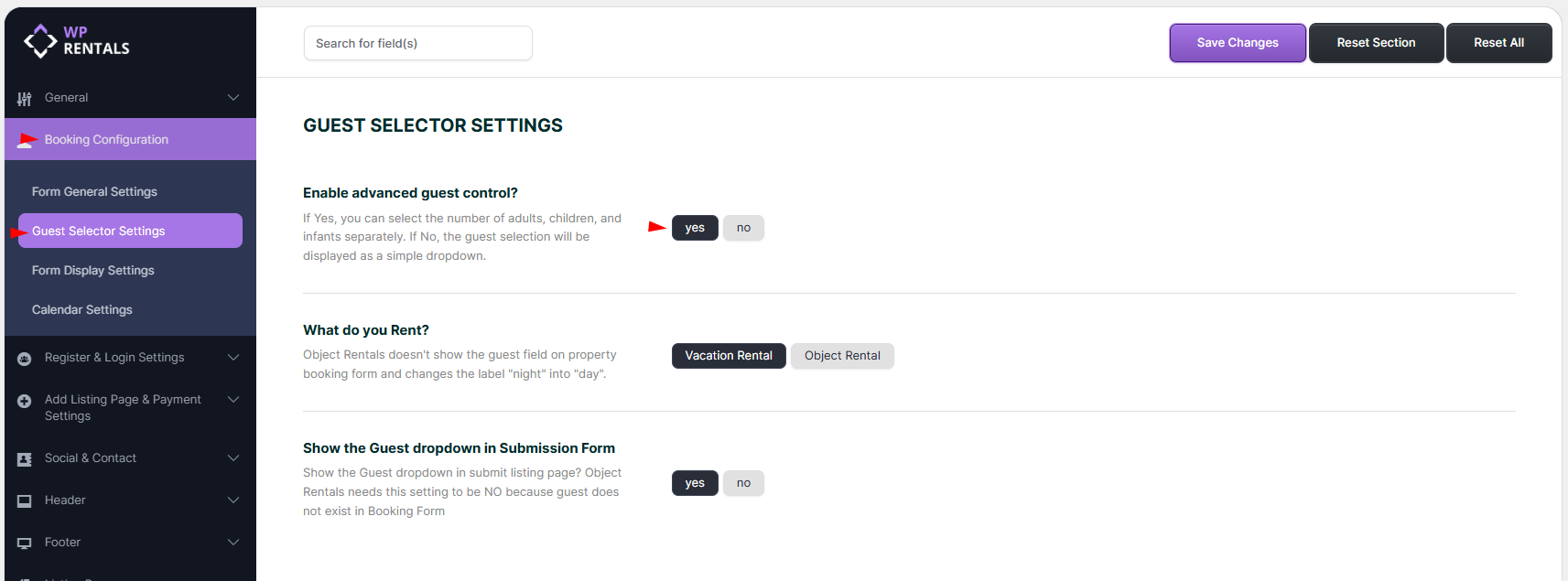Select Vacation Rental option
This screenshot has height=581, width=1568.
click(x=729, y=356)
